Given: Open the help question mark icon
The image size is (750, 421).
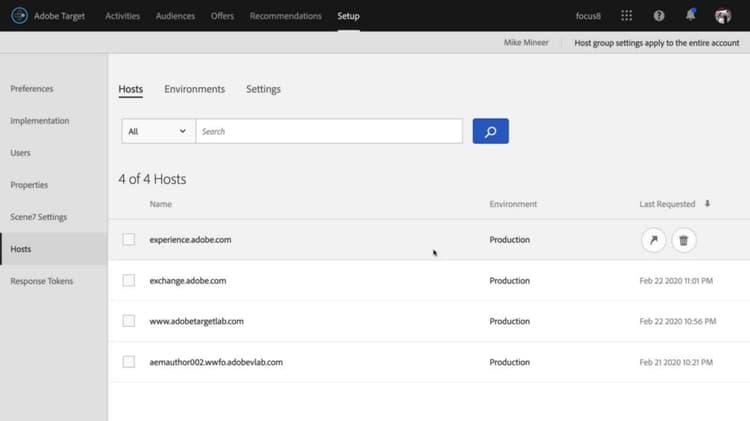Looking at the screenshot, I should point(659,16).
